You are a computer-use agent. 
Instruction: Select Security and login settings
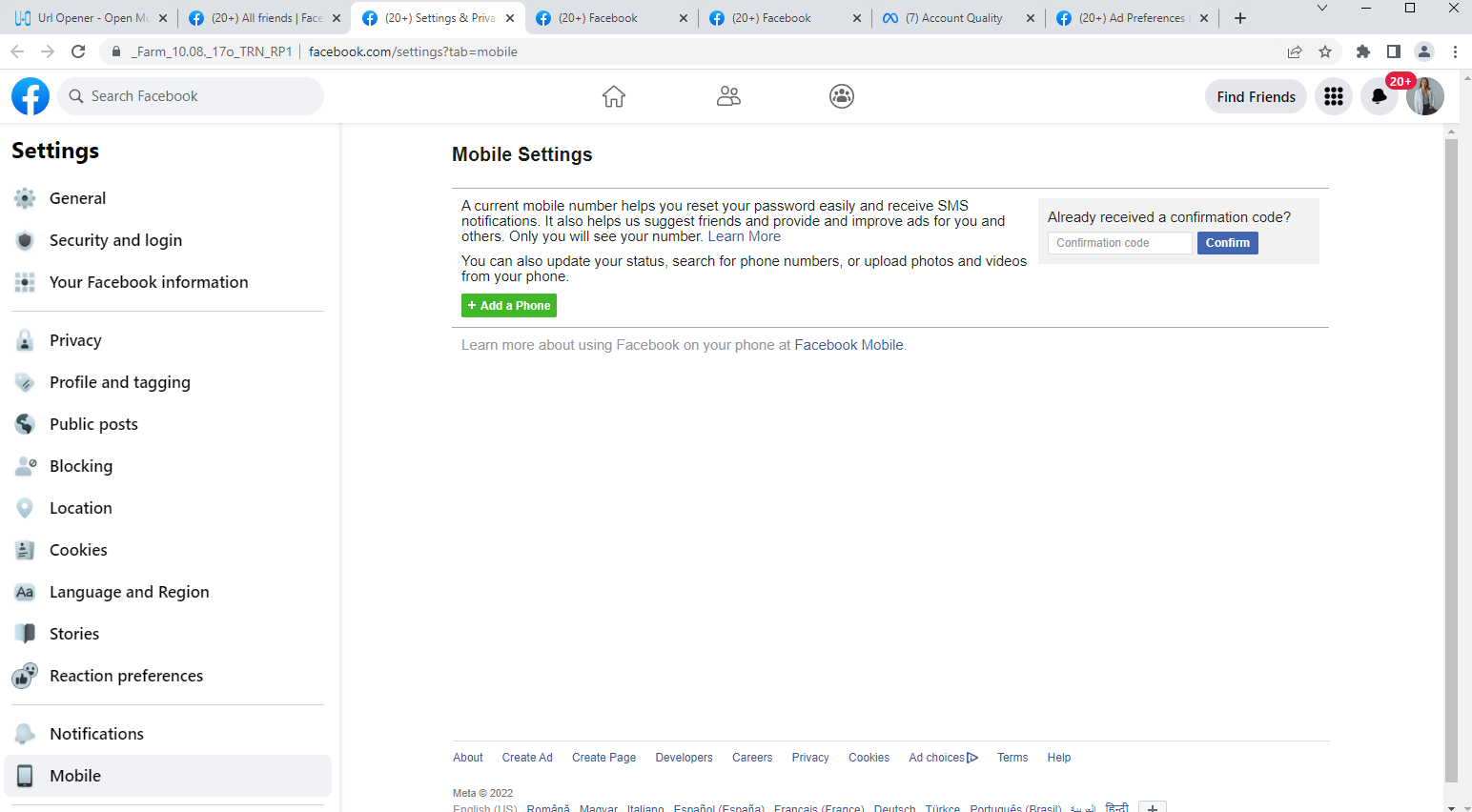pyautogui.click(x=168, y=240)
